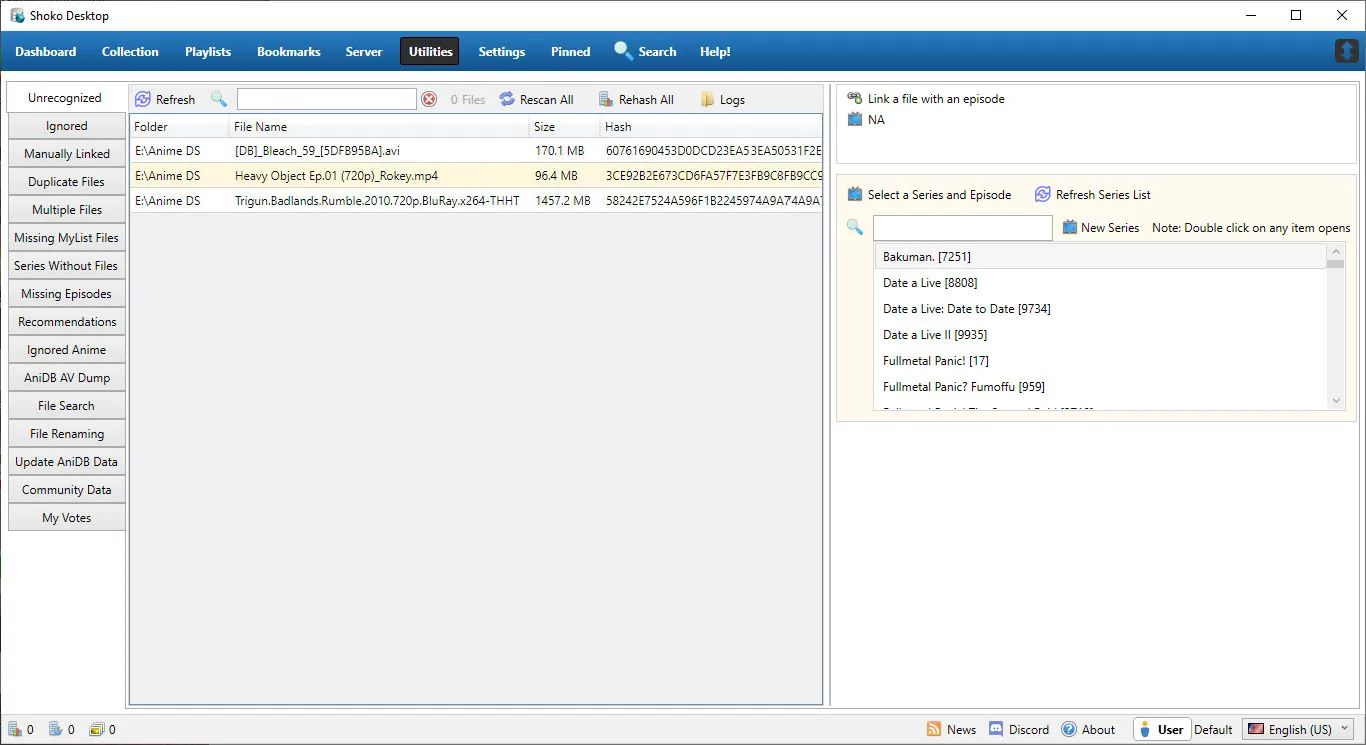Open the Server menu
The image size is (1366, 745).
pos(364,51)
